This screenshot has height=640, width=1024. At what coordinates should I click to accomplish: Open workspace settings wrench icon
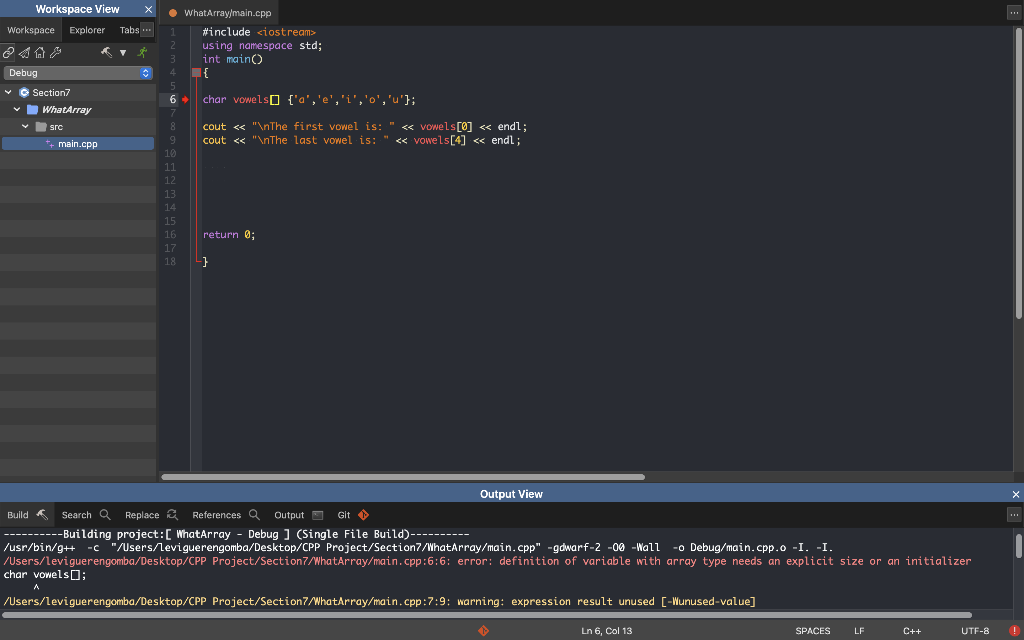pos(56,52)
